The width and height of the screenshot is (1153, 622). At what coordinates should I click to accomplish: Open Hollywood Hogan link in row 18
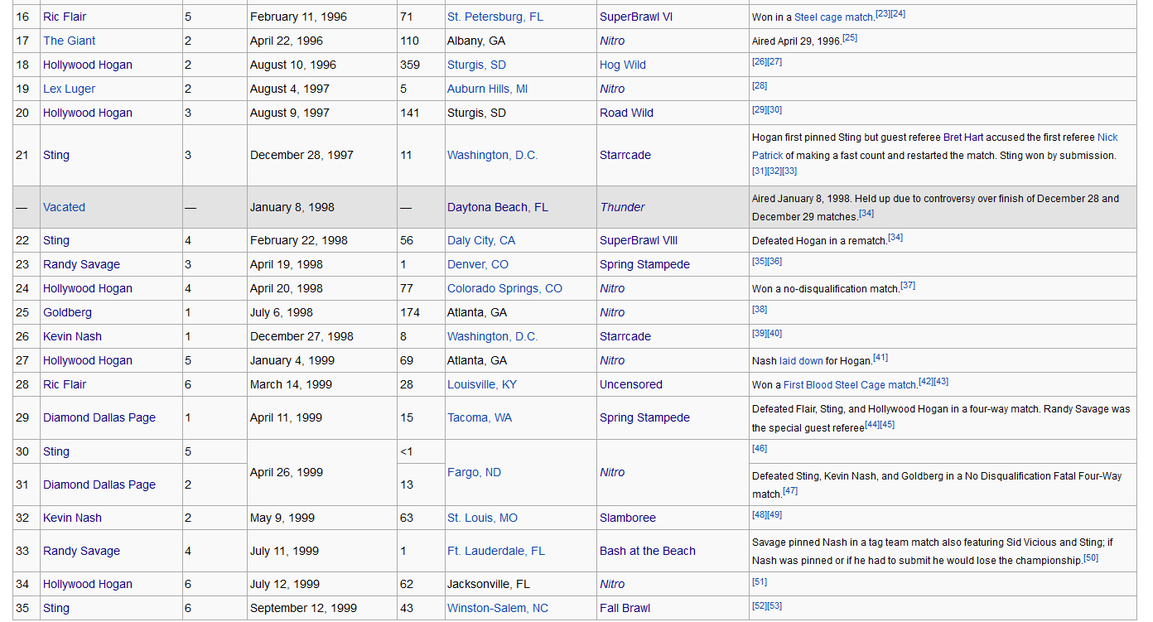88,65
